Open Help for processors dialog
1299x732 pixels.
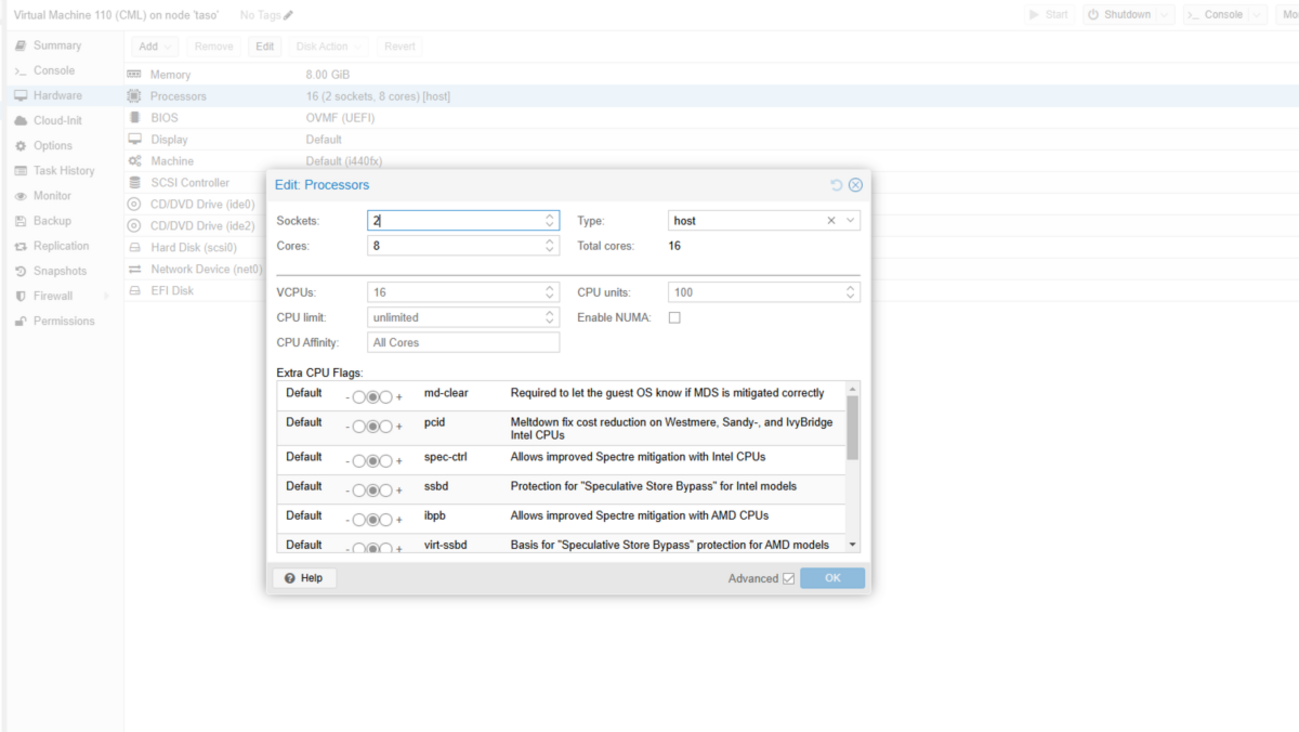304,578
